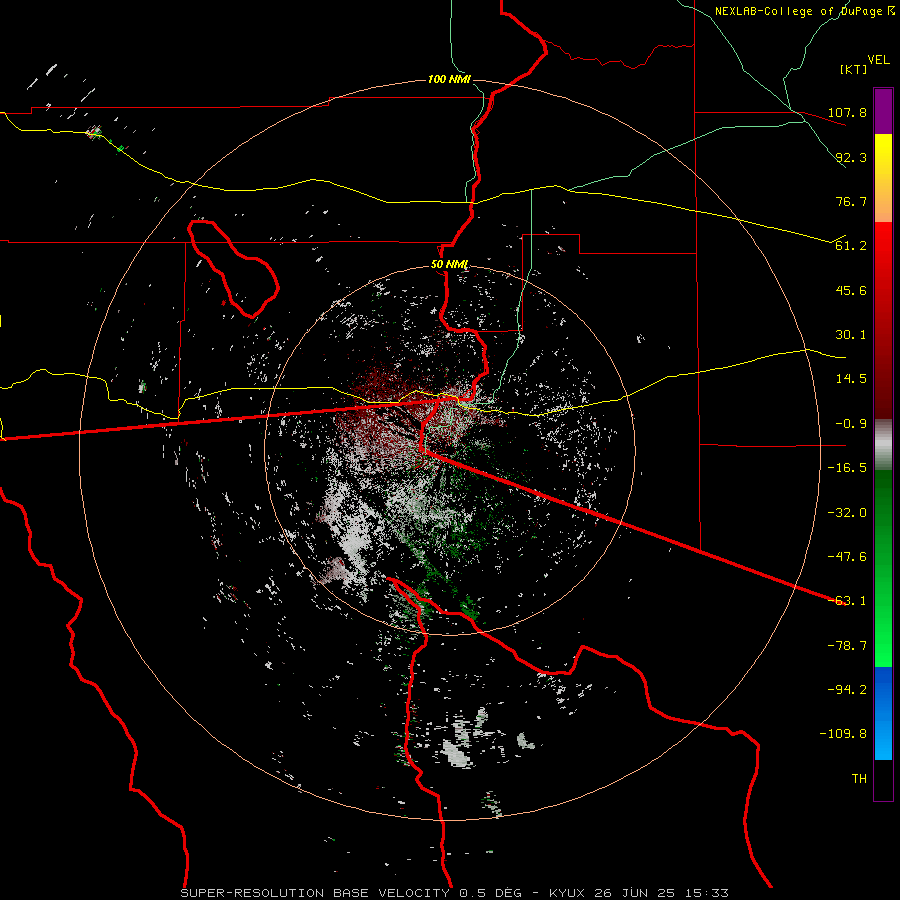Click the blue segment of velocity color bar
The image size is (900, 900).
pyautogui.click(x=883, y=713)
